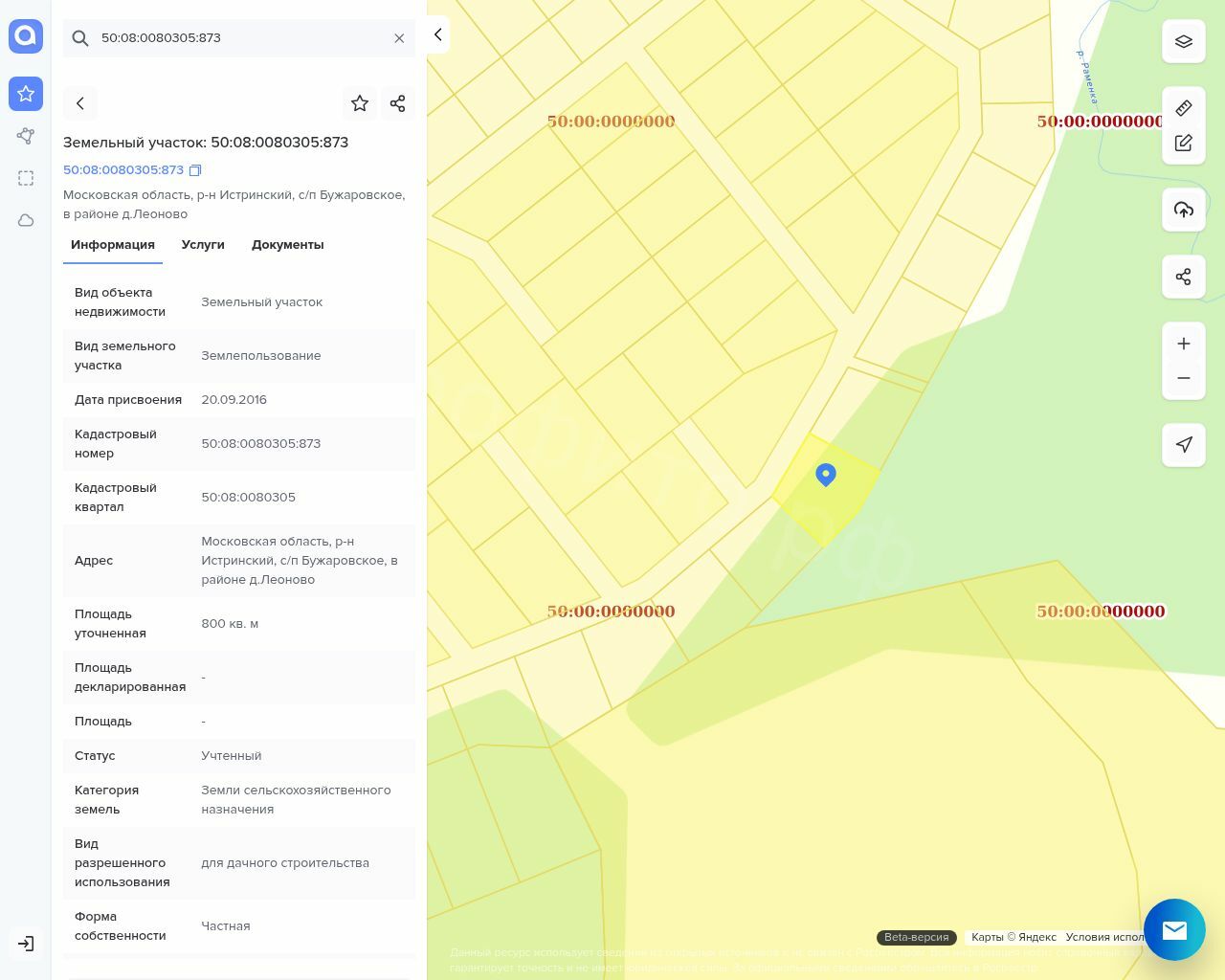Image resolution: width=1225 pixels, height=980 pixels.
Task: Open favorites in left sidebar
Action: click(x=26, y=94)
